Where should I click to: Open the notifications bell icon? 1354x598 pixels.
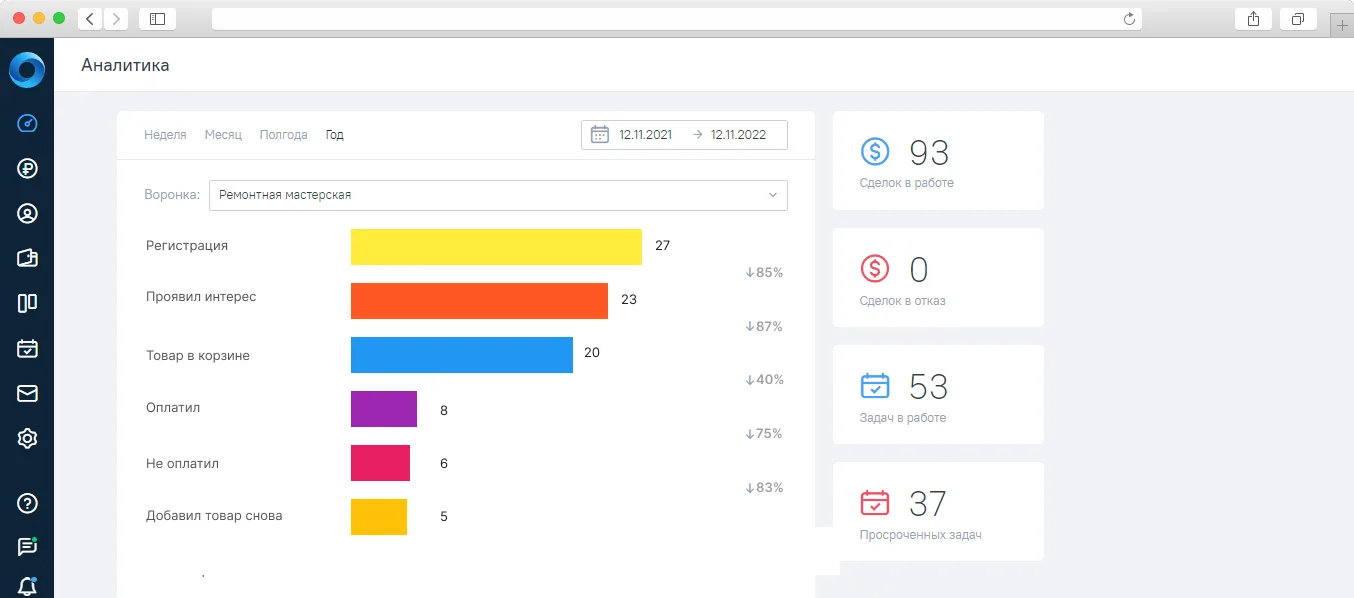click(x=27, y=587)
